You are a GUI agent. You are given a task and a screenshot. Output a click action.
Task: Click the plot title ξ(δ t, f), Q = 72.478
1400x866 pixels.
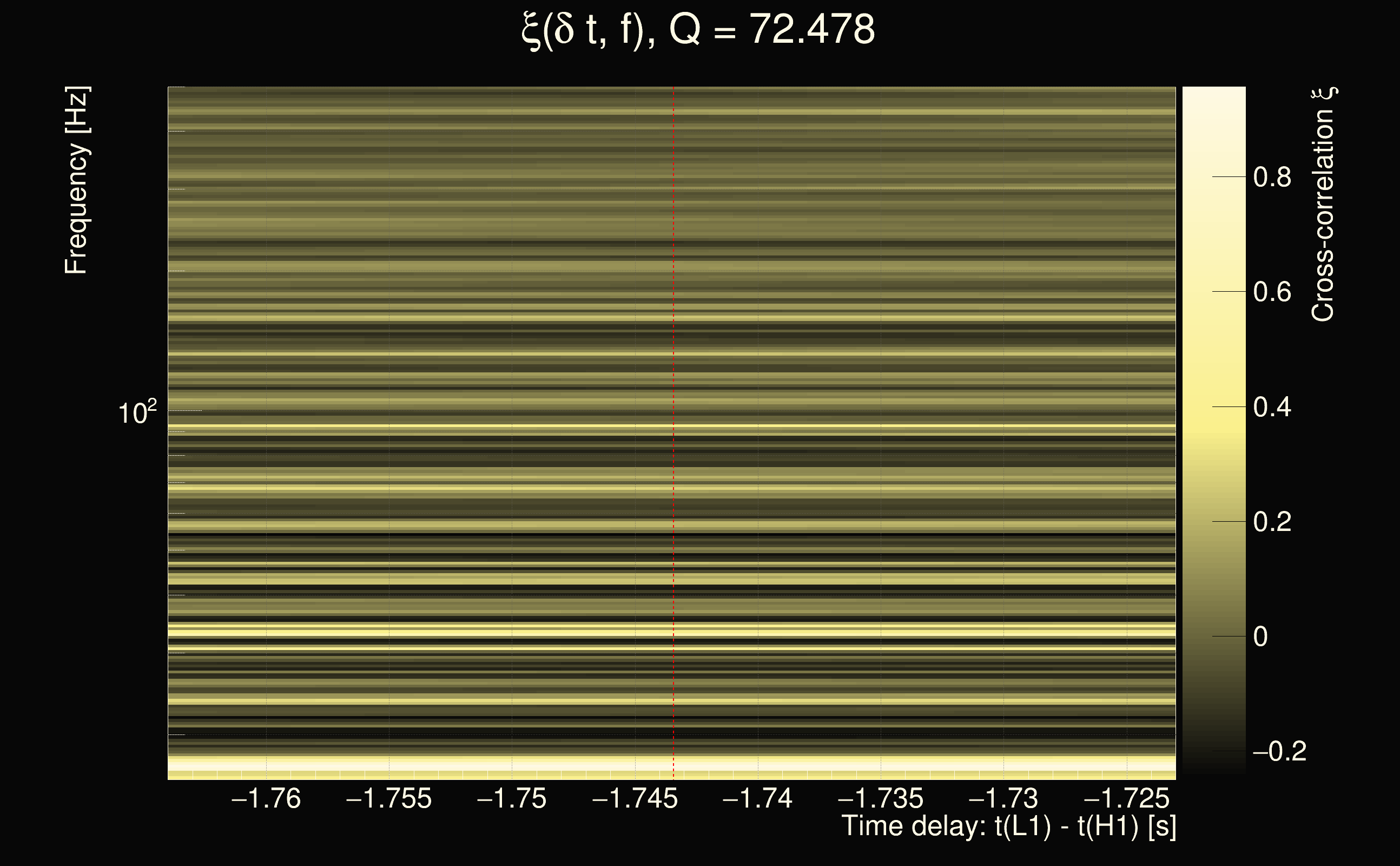pos(698,30)
